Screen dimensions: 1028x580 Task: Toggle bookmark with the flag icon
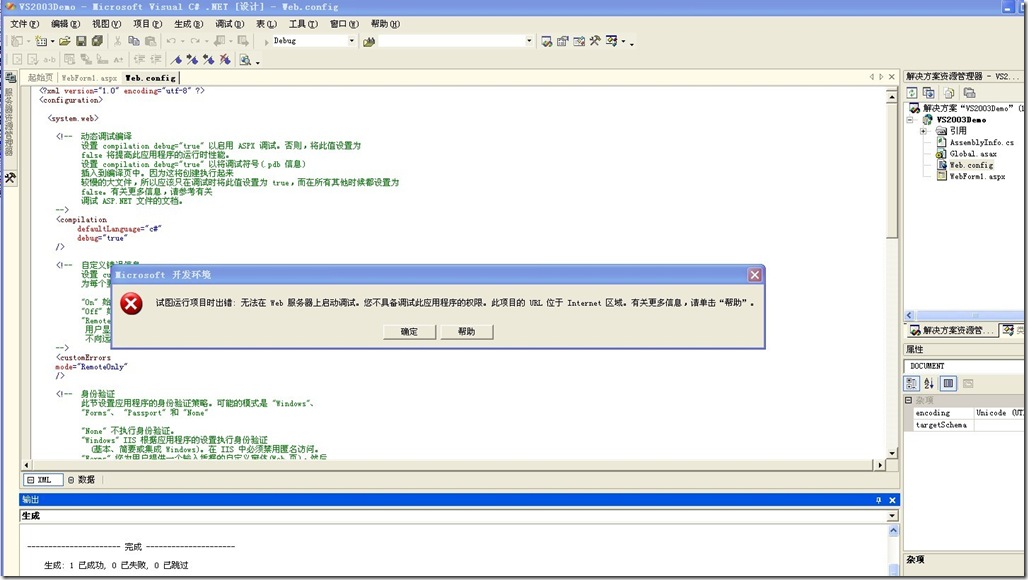point(176,60)
